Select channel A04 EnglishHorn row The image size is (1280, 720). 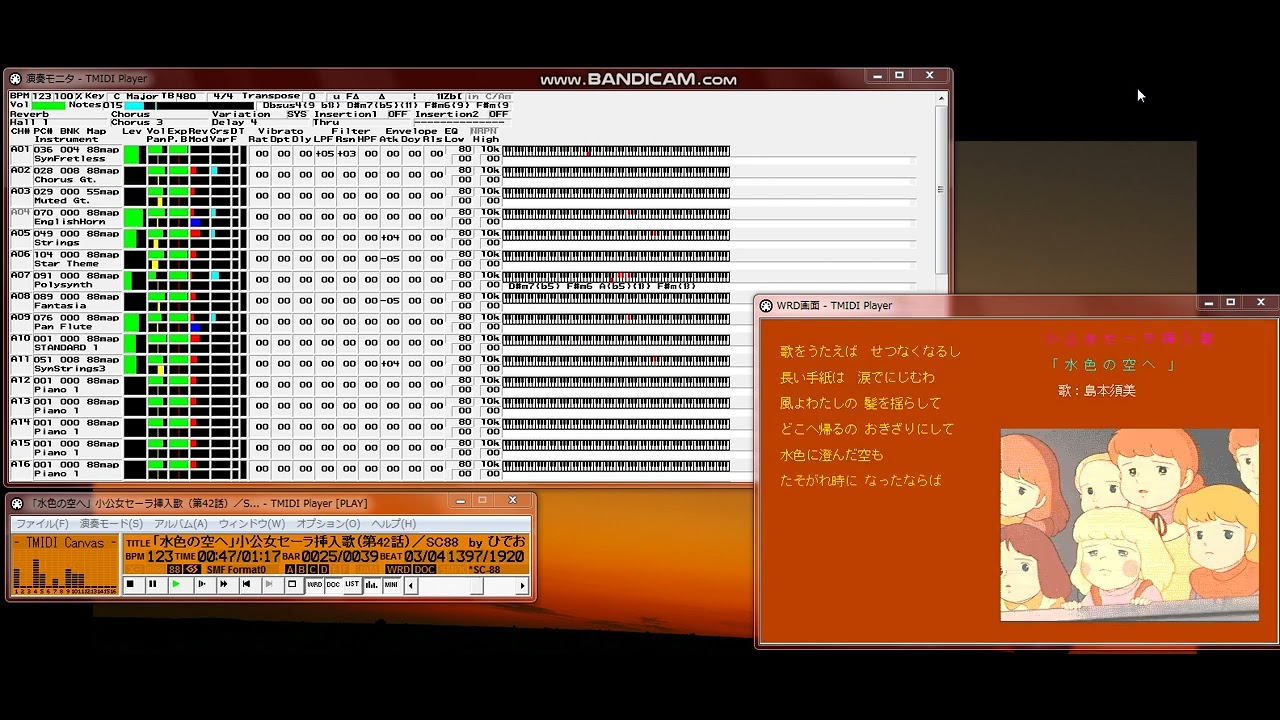point(66,217)
